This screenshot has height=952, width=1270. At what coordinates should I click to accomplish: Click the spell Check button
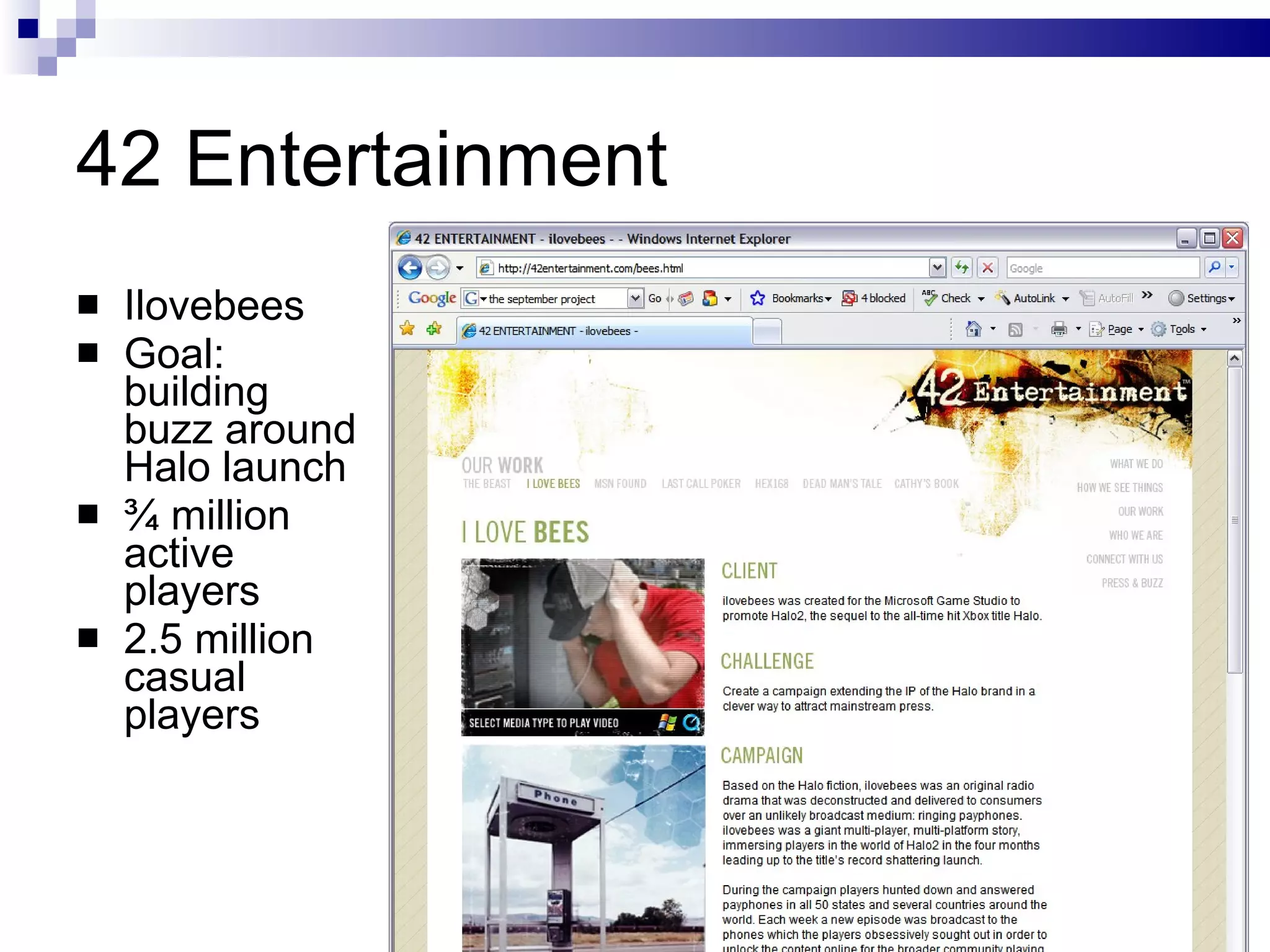946,299
